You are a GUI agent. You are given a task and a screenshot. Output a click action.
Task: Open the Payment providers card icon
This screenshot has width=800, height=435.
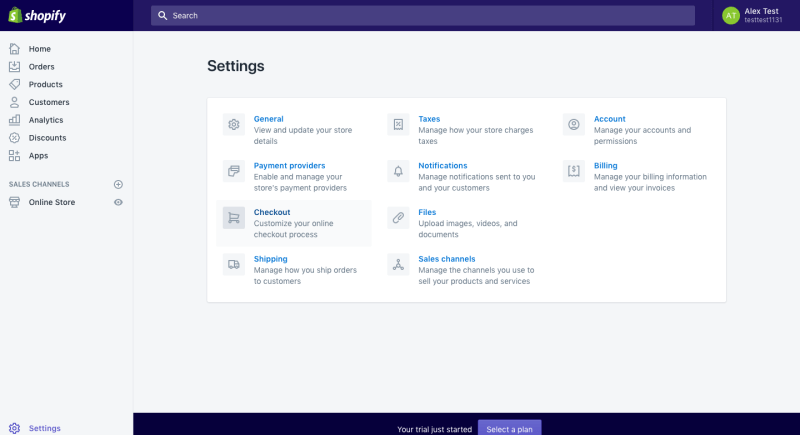tap(234, 171)
